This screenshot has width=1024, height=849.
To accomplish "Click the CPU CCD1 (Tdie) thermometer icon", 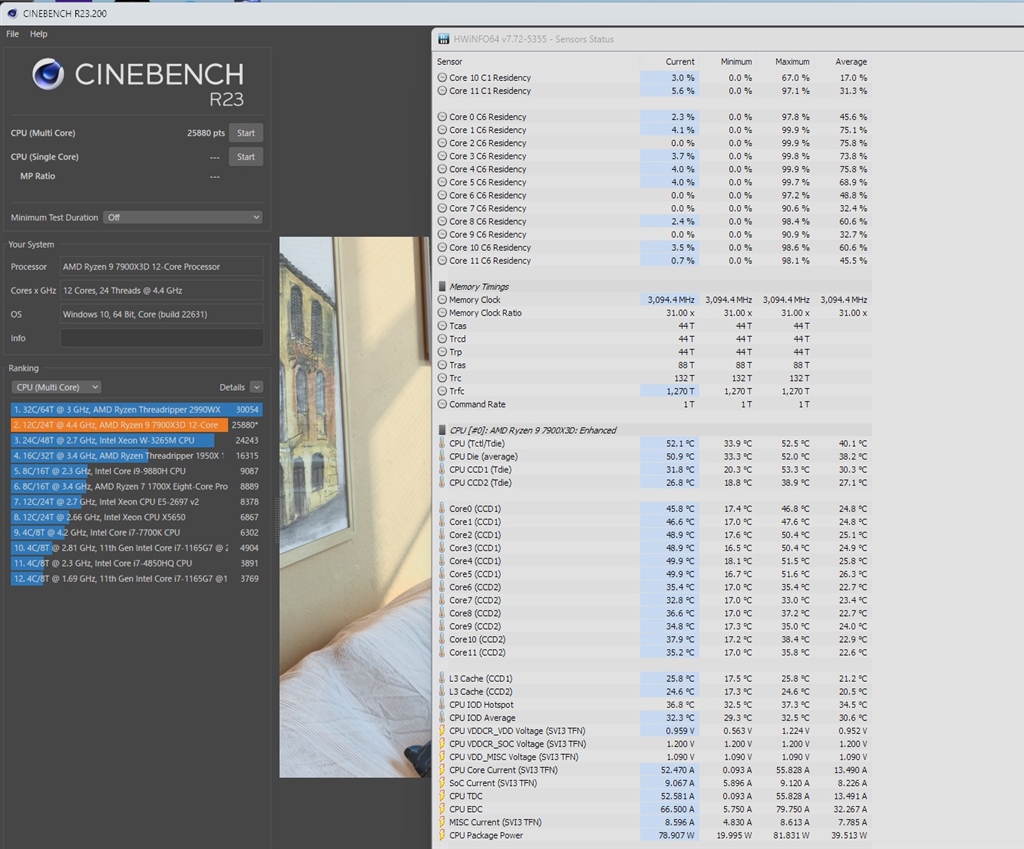I will [442, 470].
